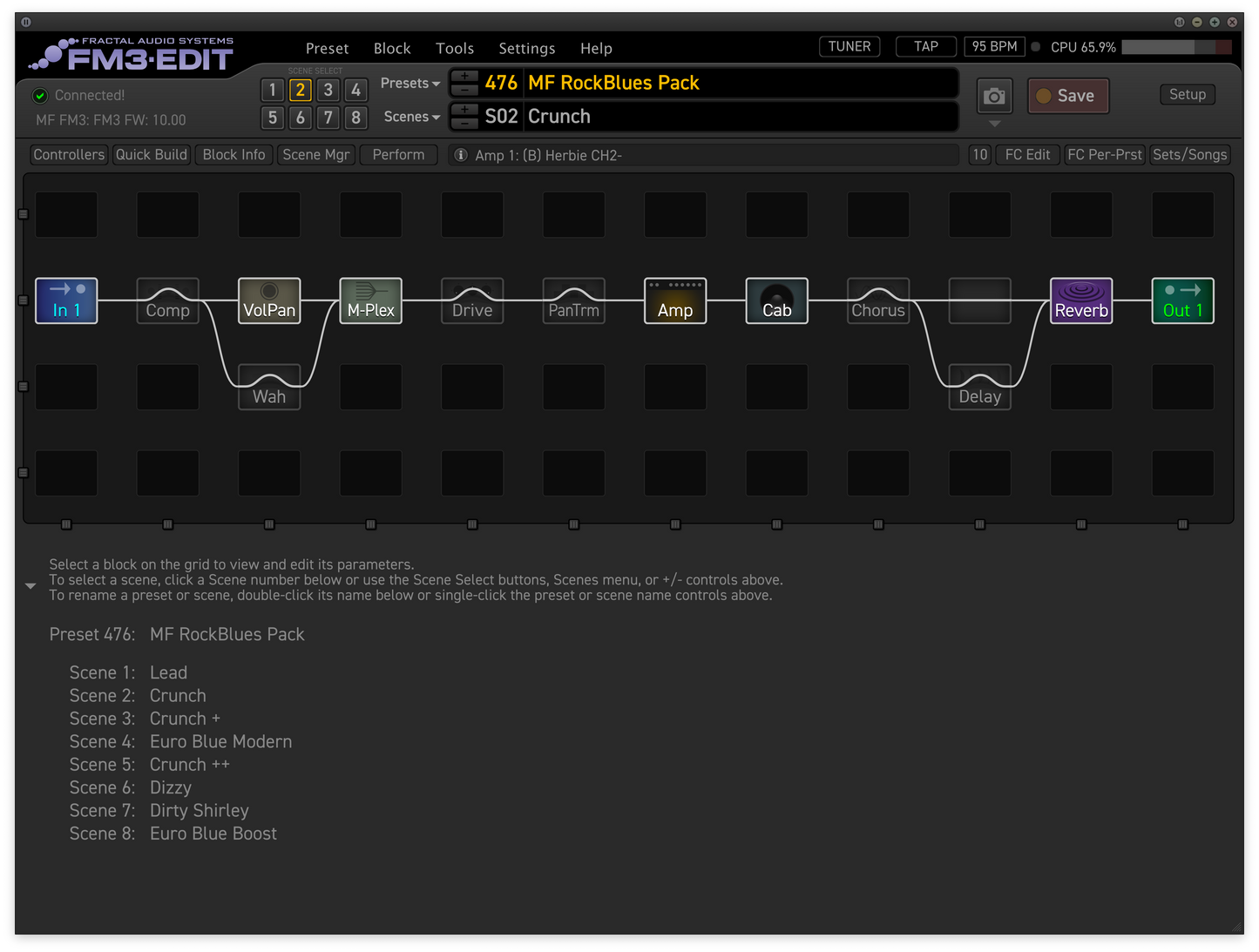Click the VolPan block
Image resolution: width=1259 pixels, height=952 pixels.
[269, 300]
